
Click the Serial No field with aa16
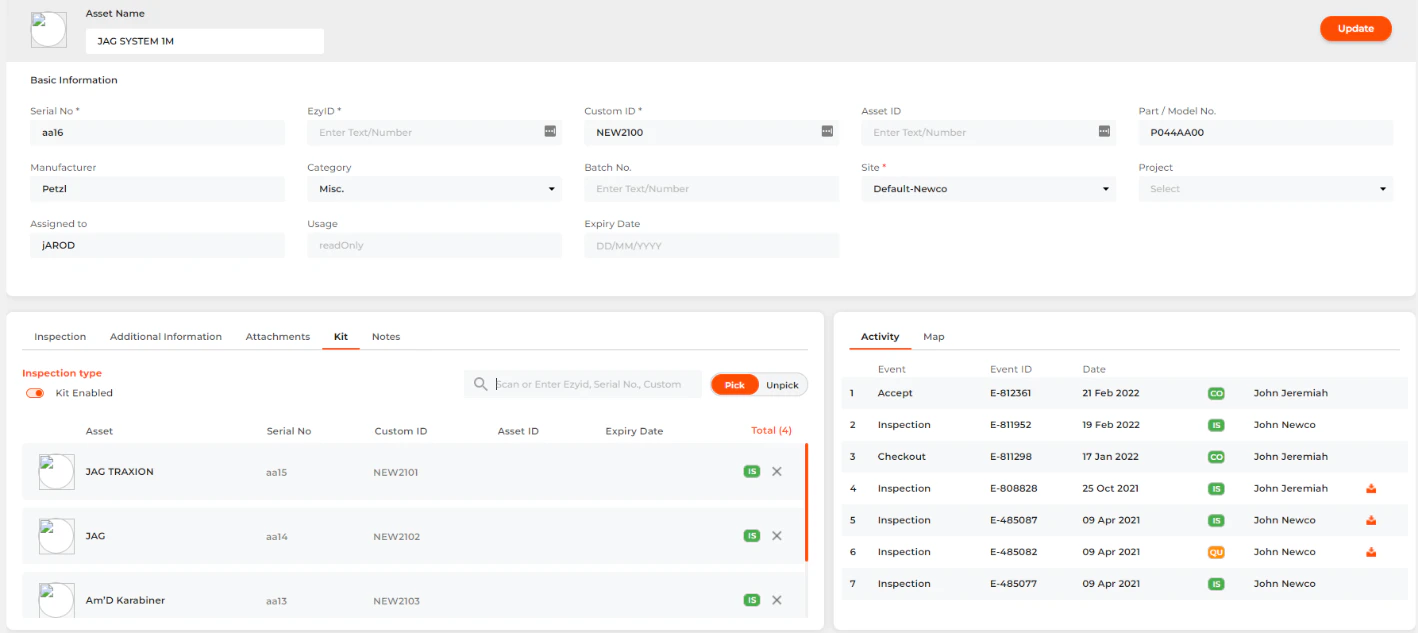[x=158, y=132]
